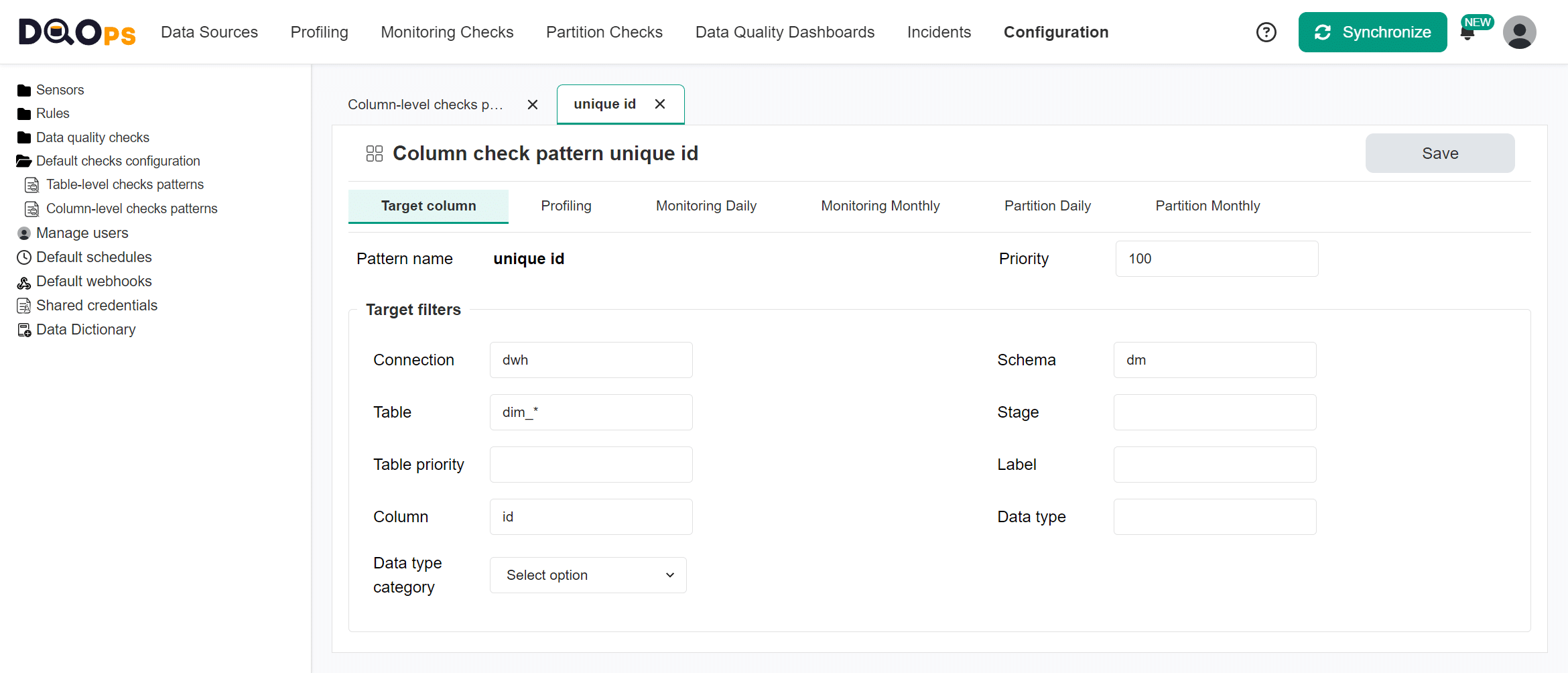Open the Incidents menu item
This screenshot has height=673, width=1568.
click(939, 32)
